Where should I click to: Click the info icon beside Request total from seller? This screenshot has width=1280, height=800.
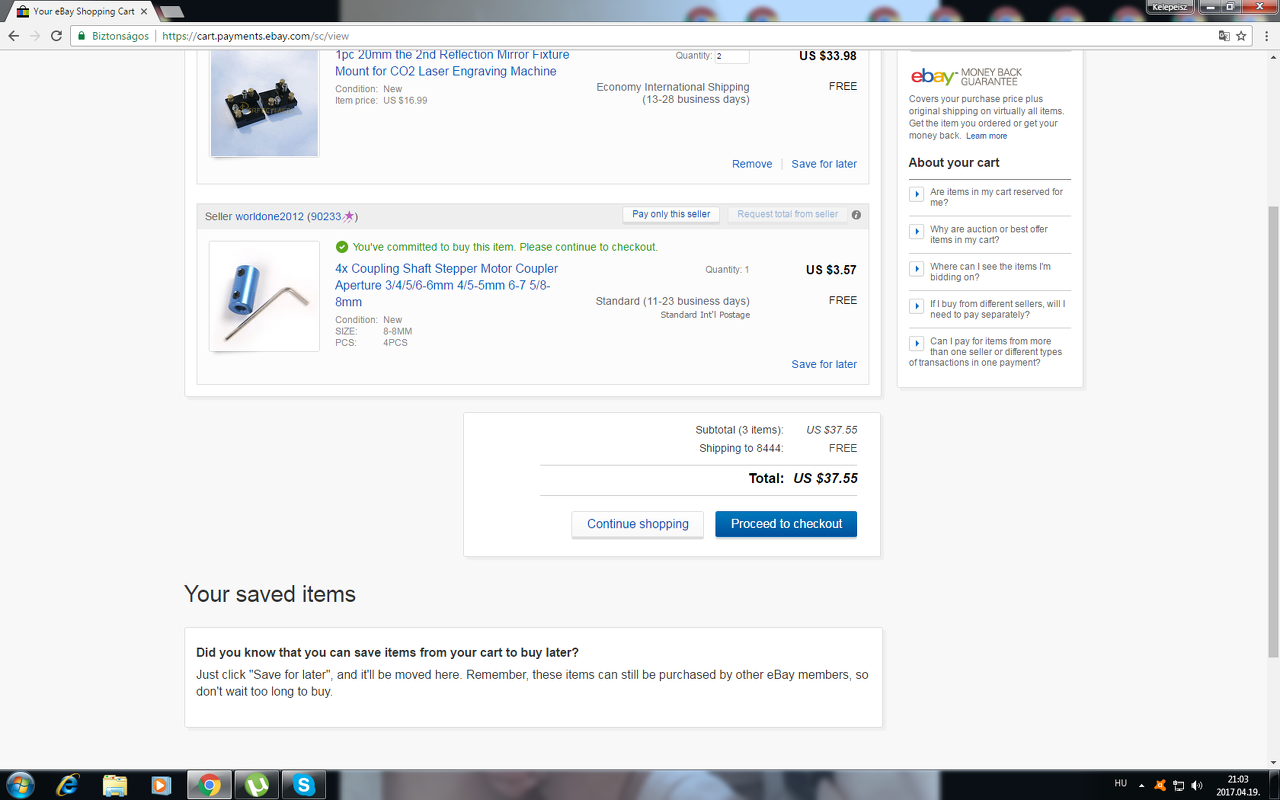(x=856, y=215)
